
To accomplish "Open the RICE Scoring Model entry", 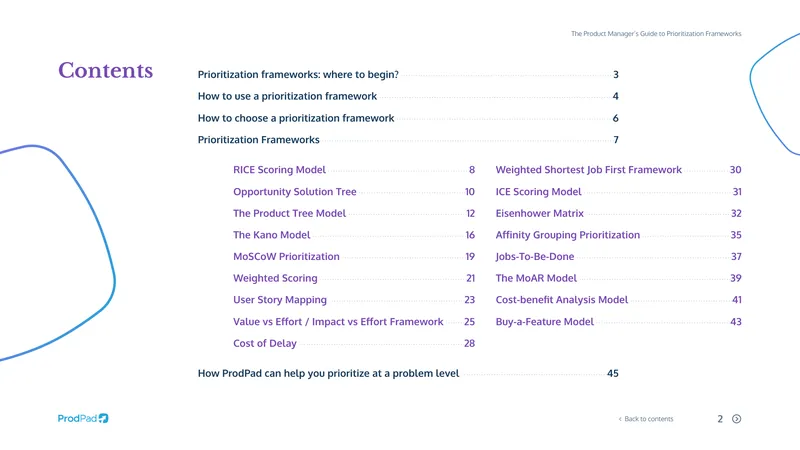I will [354, 170].
